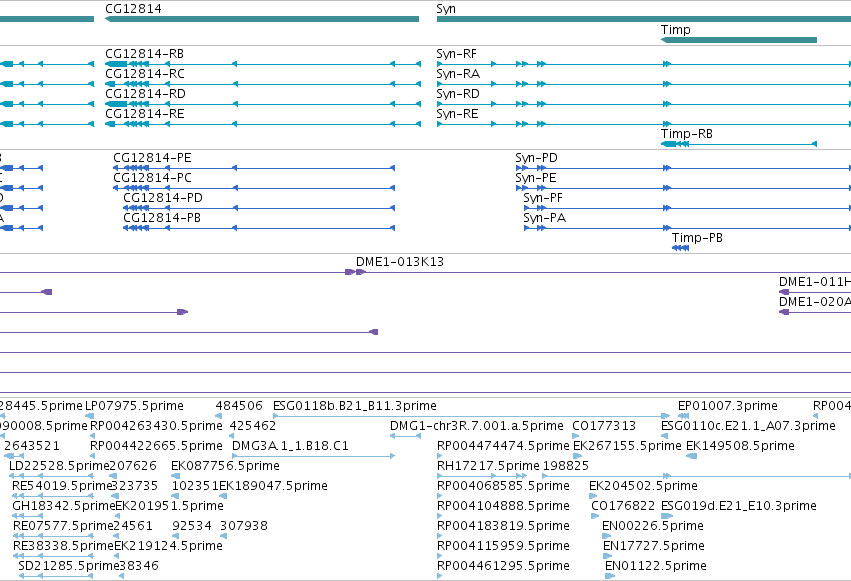Select the Timp-PB protein label

pos(697,238)
